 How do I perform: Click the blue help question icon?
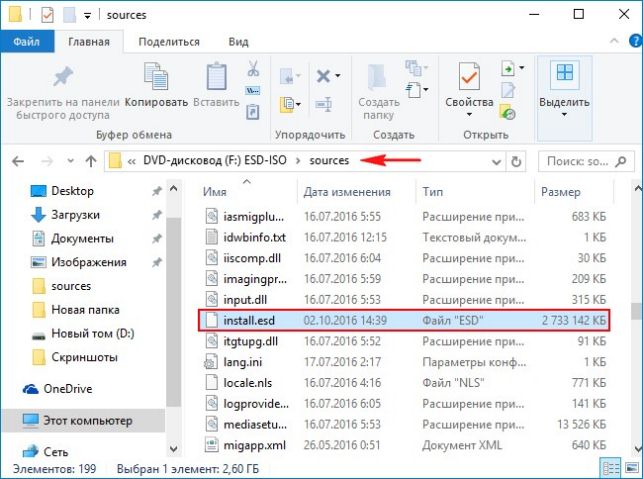635,41
